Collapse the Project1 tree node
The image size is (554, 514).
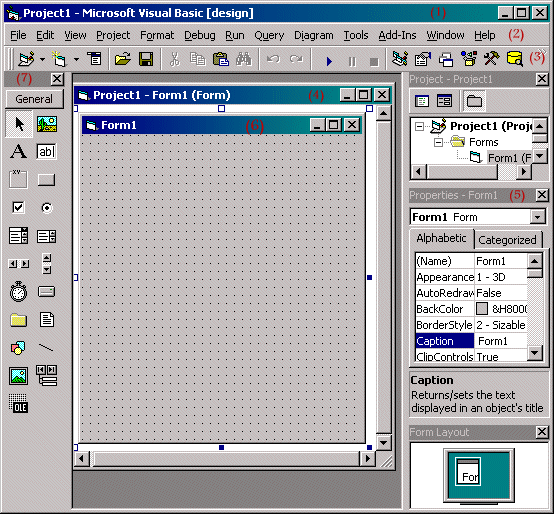click(419, 126)
